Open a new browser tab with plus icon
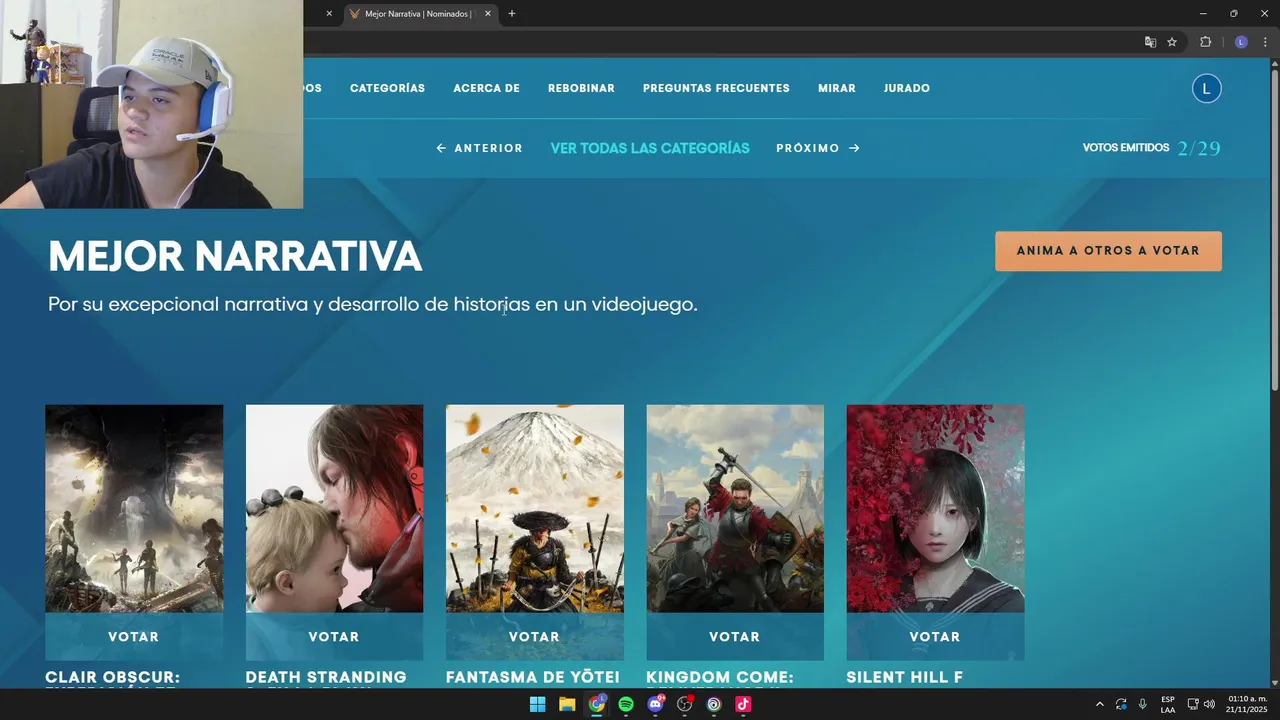 pyautogui.click(x=512, y=14)
